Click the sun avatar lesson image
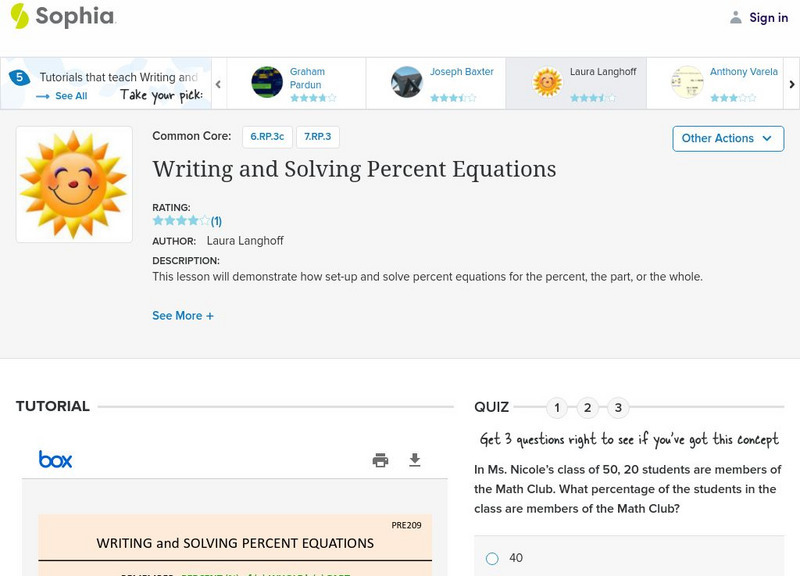The width and height of the screenshot is (800, 576). tap(74, 184)
